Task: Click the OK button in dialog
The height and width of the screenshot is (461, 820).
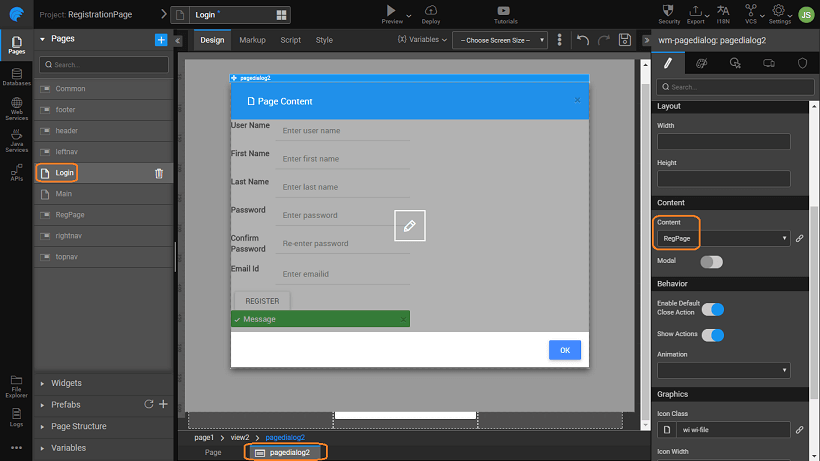Action: (564, 350)
